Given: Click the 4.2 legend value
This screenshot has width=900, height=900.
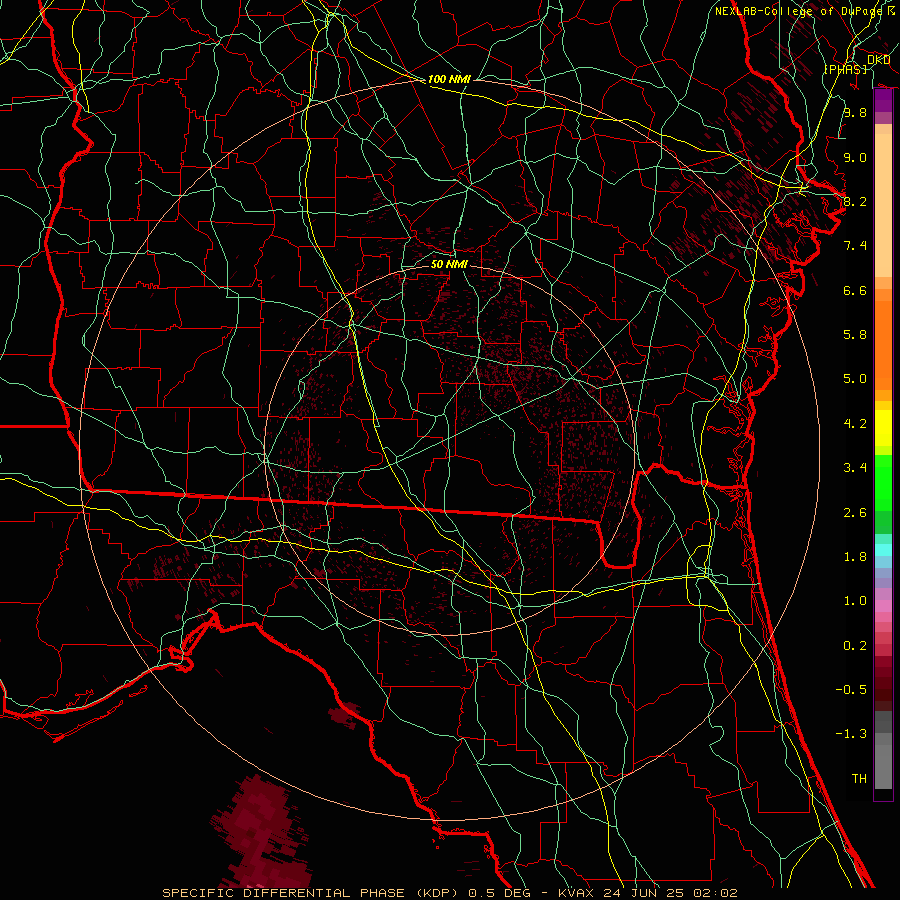Looking at the screenshot, I should click(855, 424).
